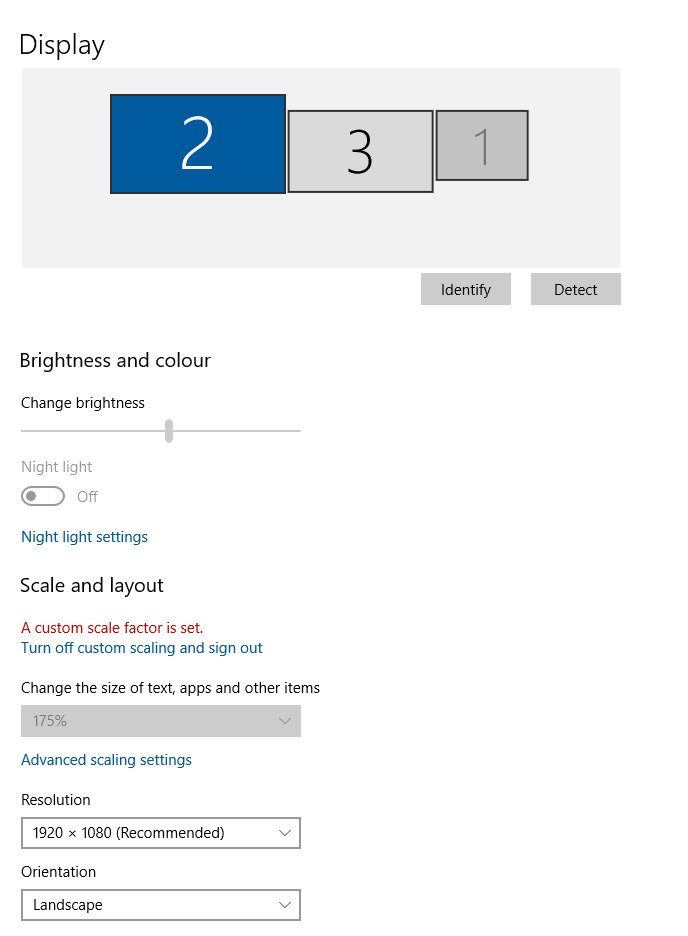Screen dimensions: 688x936
Task: Click Turn off custom scaling and sign out
Action: click(x=141, y=648)
